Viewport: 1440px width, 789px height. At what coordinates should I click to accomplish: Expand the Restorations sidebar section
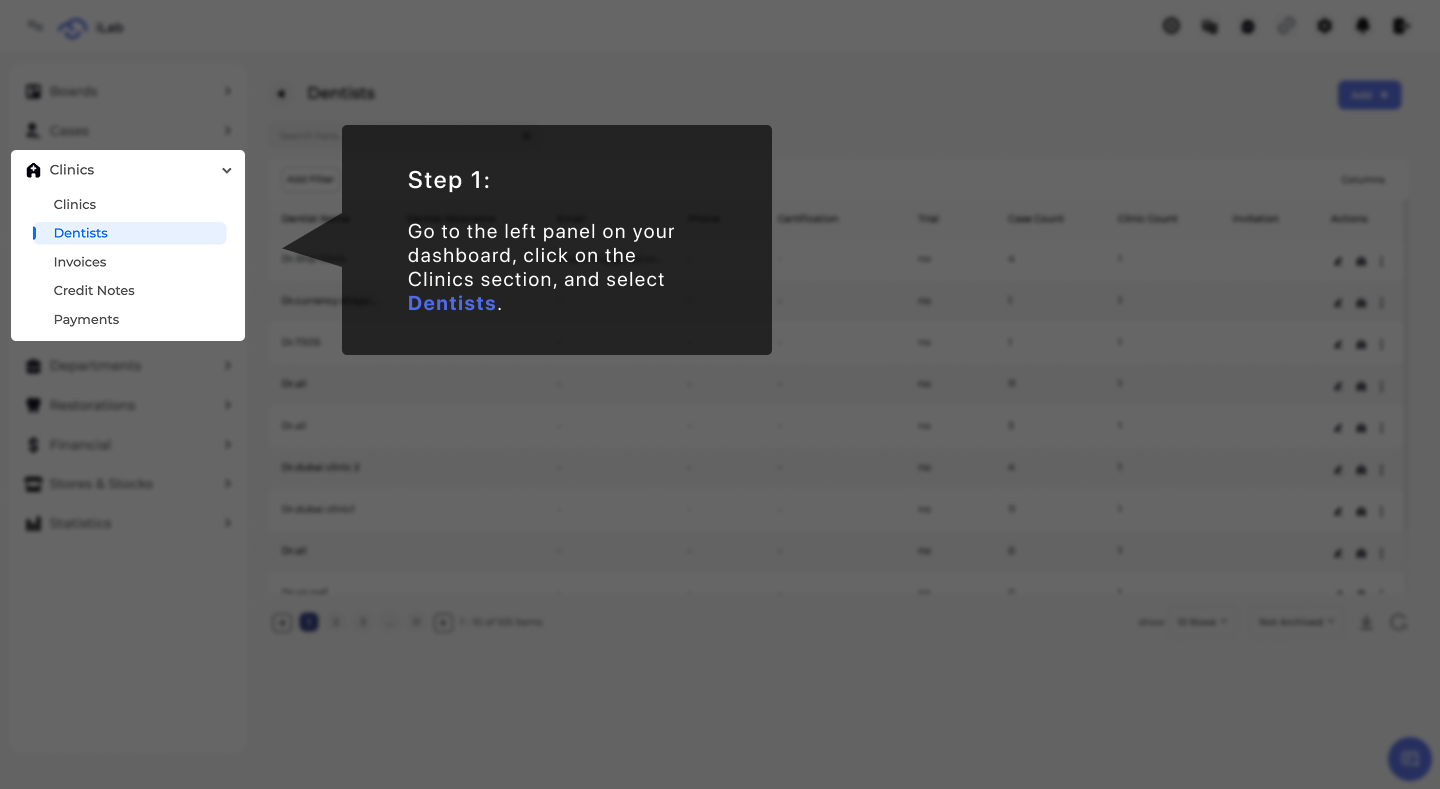(128, 405)
